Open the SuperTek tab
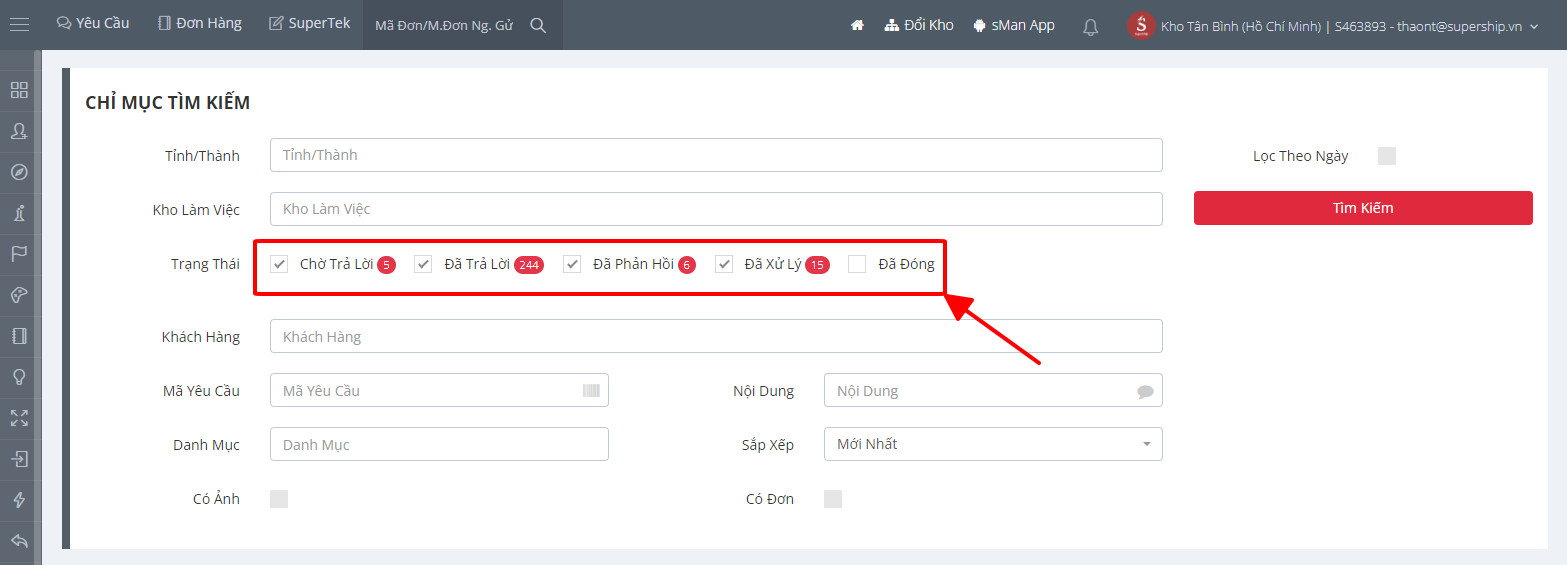 click(310, 23)
